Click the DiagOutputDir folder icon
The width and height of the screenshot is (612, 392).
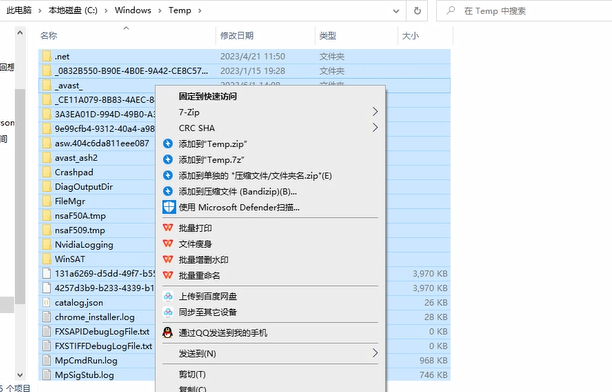[46, 187]
